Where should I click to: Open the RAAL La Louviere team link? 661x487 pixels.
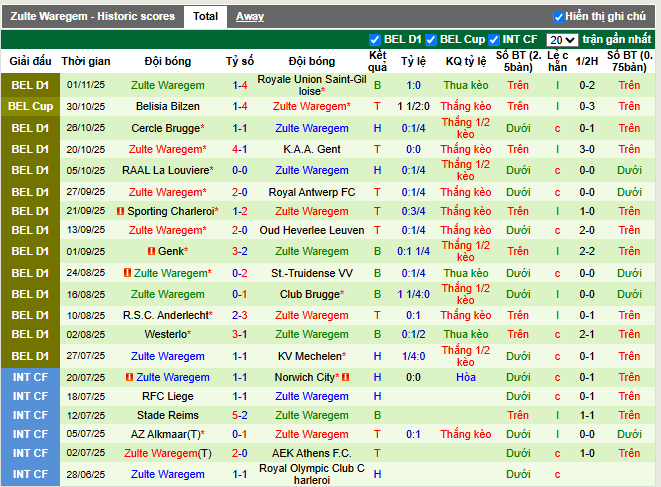[166, 170]
